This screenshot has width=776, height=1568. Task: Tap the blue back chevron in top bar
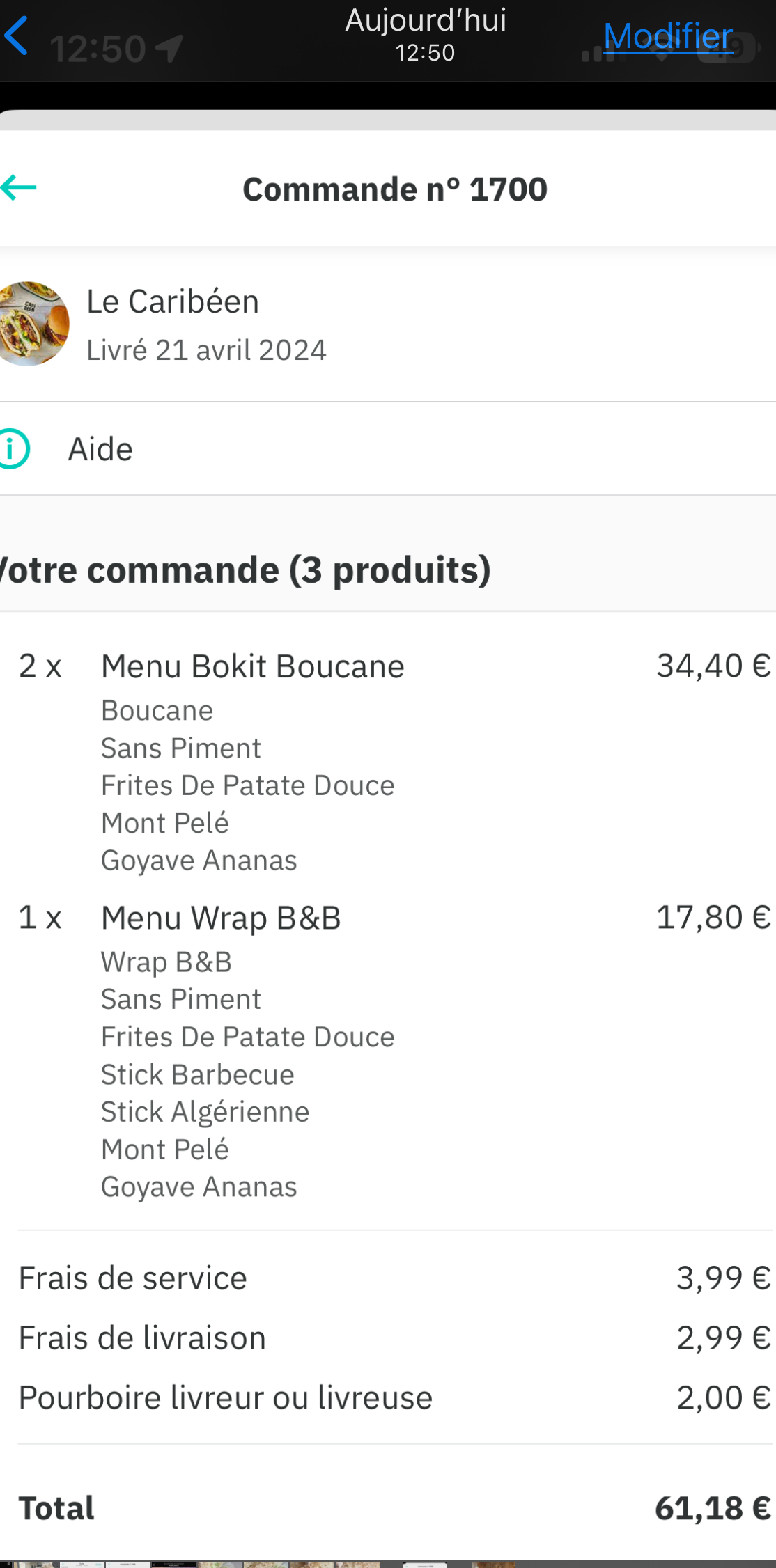click(x=17, y=36)
